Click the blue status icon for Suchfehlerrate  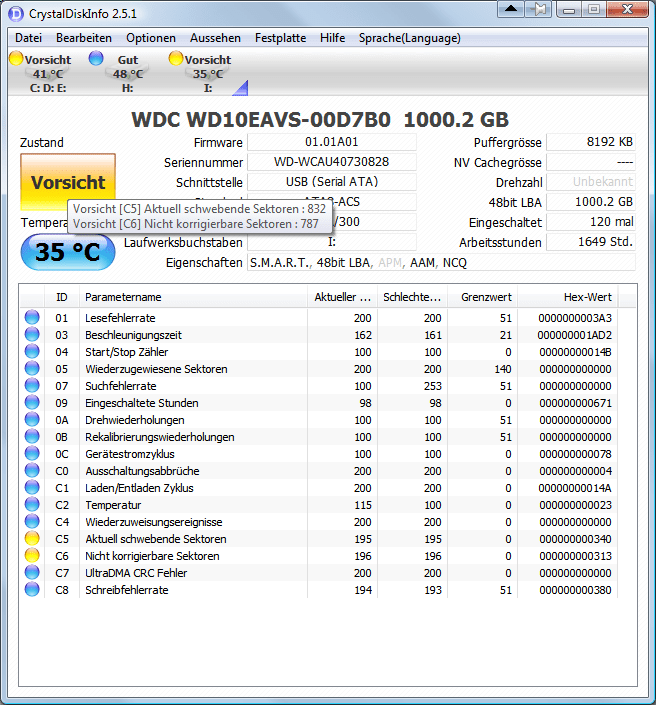[x=32, y=385]
